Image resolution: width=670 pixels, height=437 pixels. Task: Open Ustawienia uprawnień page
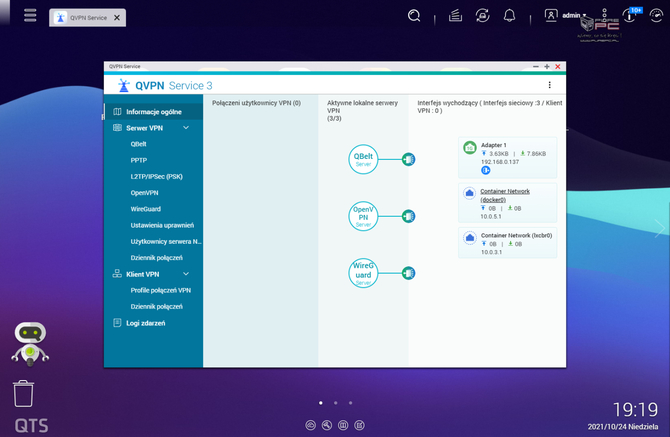(x=162, y=225)
